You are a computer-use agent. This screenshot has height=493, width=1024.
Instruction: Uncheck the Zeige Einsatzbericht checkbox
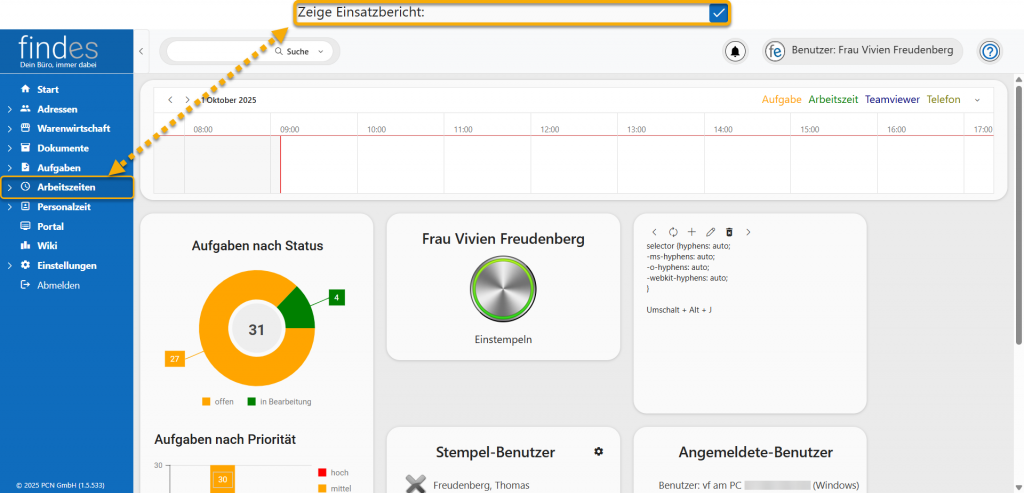tap(718, 12)
